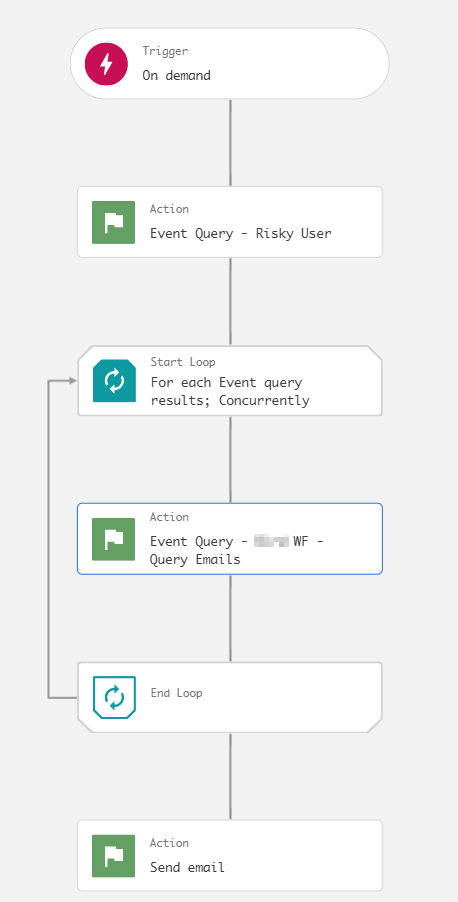Select the 'End Loop' label
The width and height of the screenshot is (458, 902).
[177, 693]
